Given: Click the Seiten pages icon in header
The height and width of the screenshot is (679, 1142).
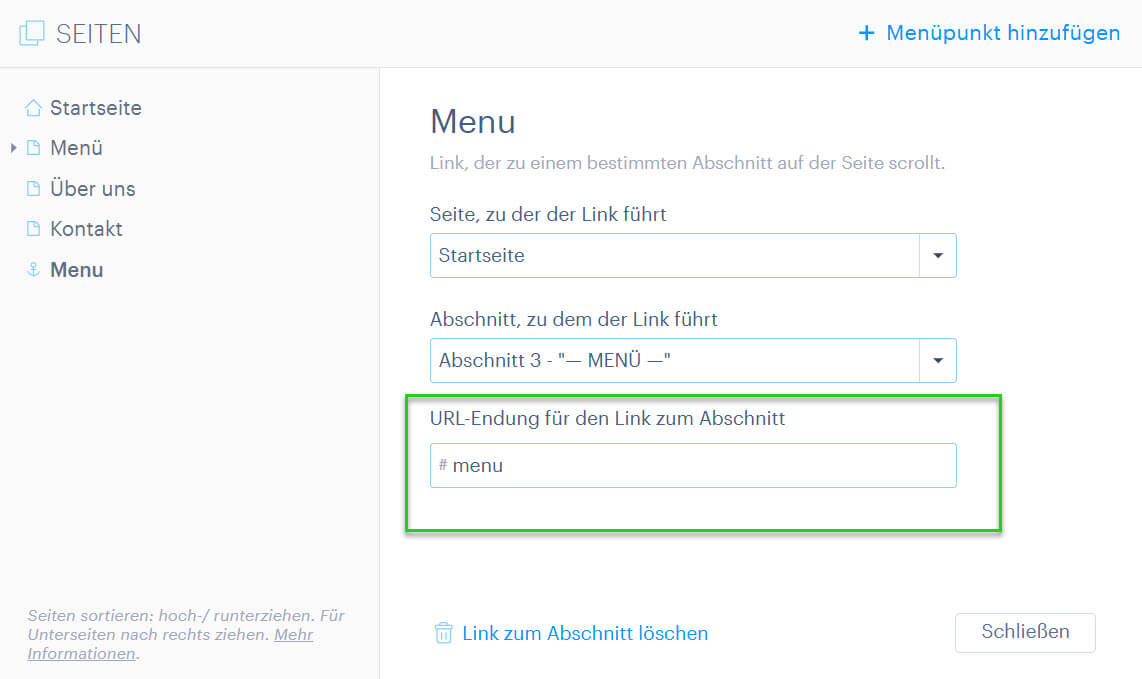Looking at the screenshot, I should [31, 33].
